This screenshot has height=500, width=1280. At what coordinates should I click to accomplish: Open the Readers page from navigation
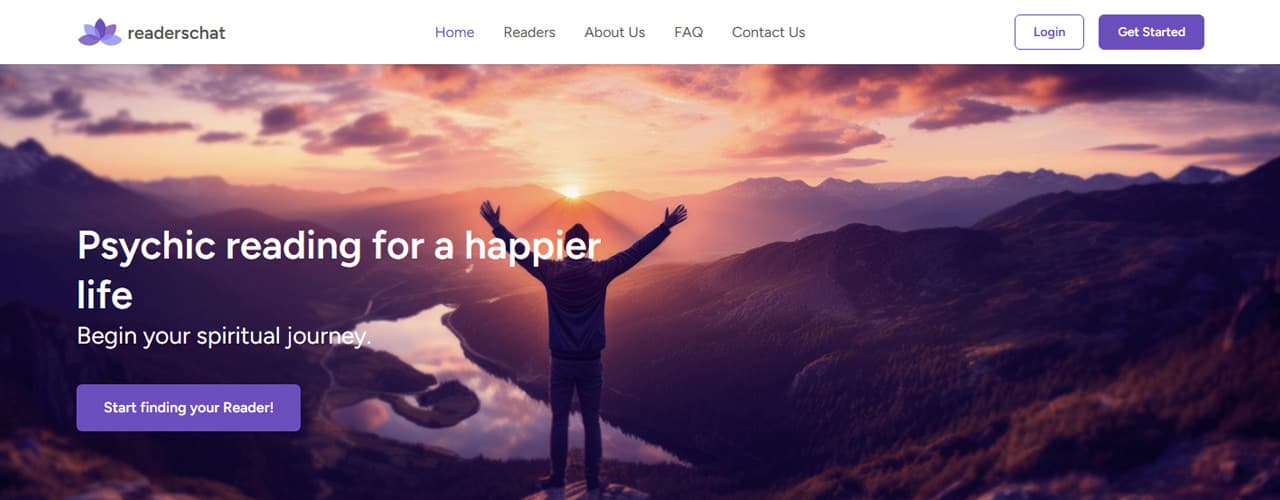tap(529, 32)
